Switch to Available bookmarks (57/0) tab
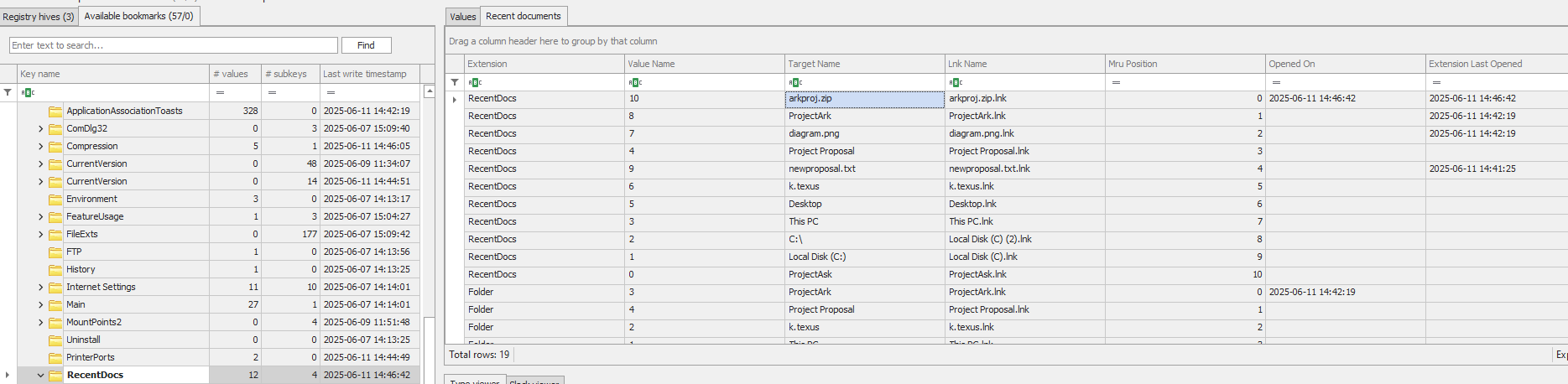The image size is (1568, 384). coord(139,16)
